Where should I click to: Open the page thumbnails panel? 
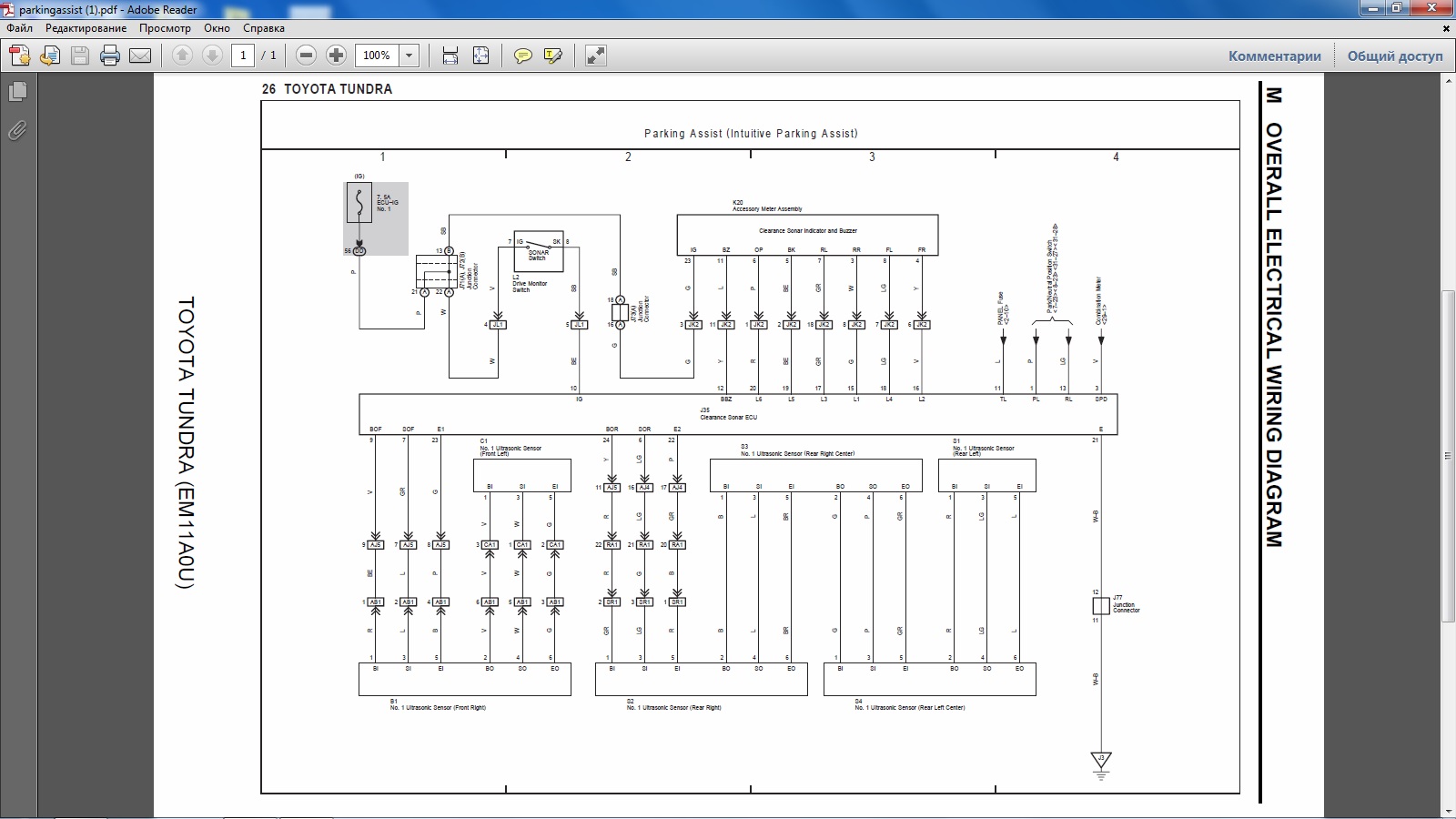coord(17,92)
